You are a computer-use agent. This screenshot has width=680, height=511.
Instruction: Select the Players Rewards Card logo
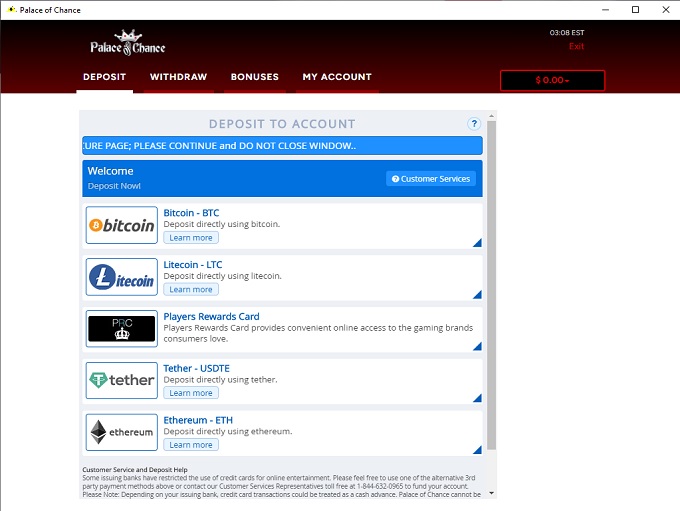pyautogui.click(x=122, y=328)
